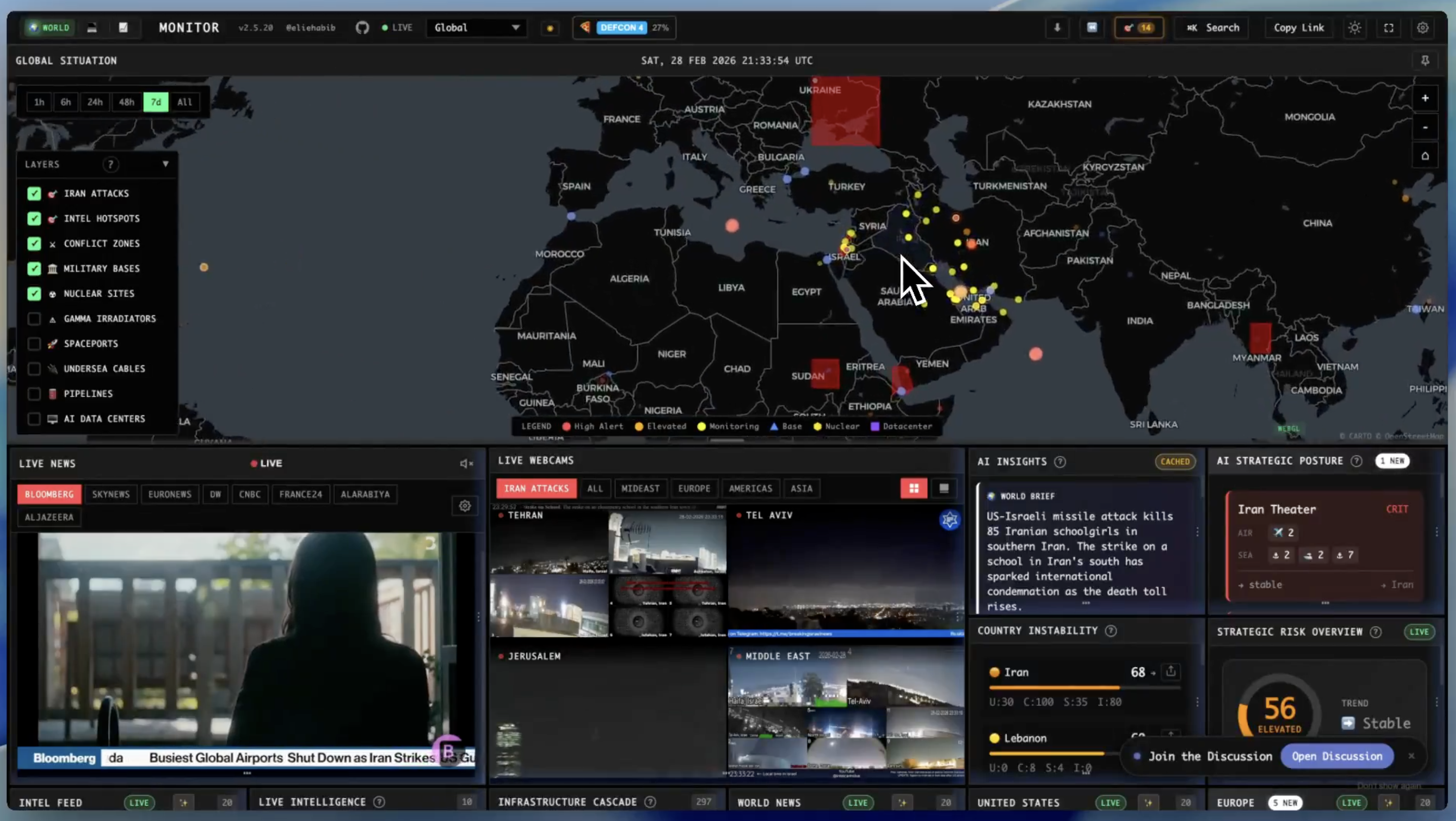Screen dimensions: 1456x821
Task: Select the Mideast webcams tab
Action: 640,489
